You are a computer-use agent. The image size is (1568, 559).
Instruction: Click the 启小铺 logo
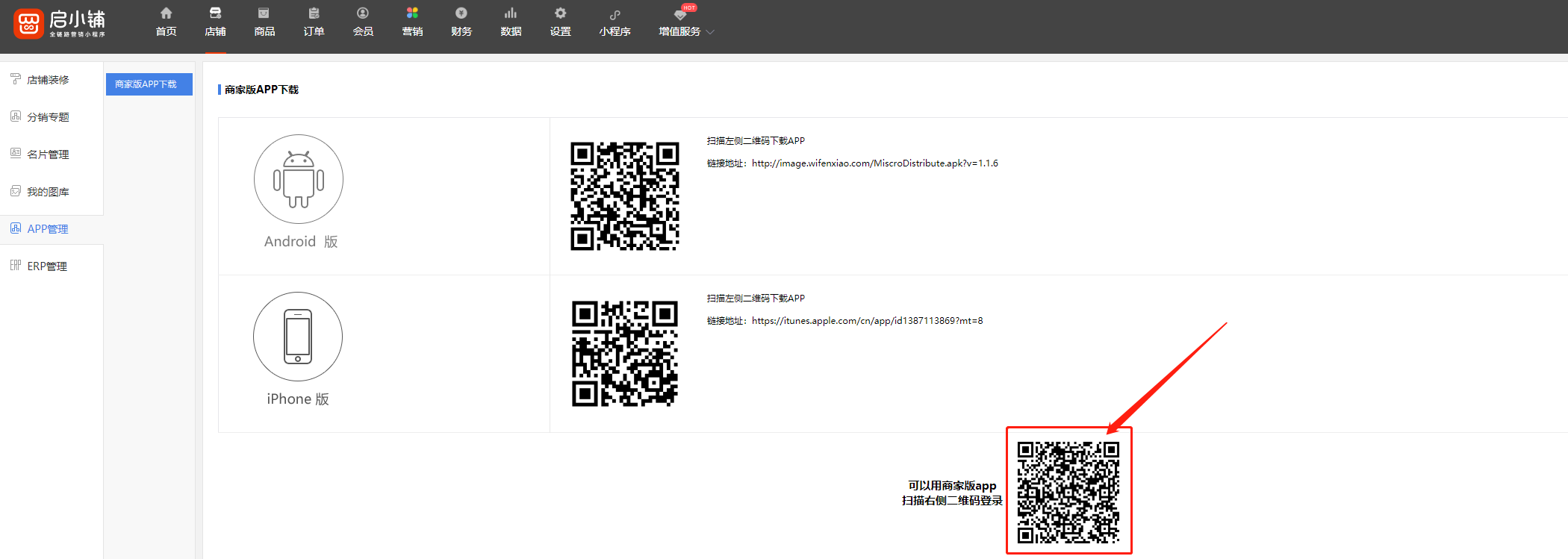coord(60,23)
